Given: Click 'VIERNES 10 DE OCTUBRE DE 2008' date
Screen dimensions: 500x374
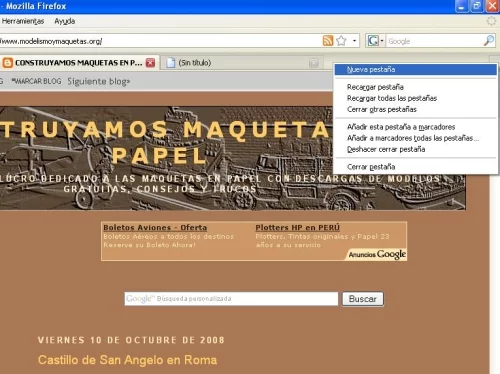Looking at the screenshot, I should (131, 340).
